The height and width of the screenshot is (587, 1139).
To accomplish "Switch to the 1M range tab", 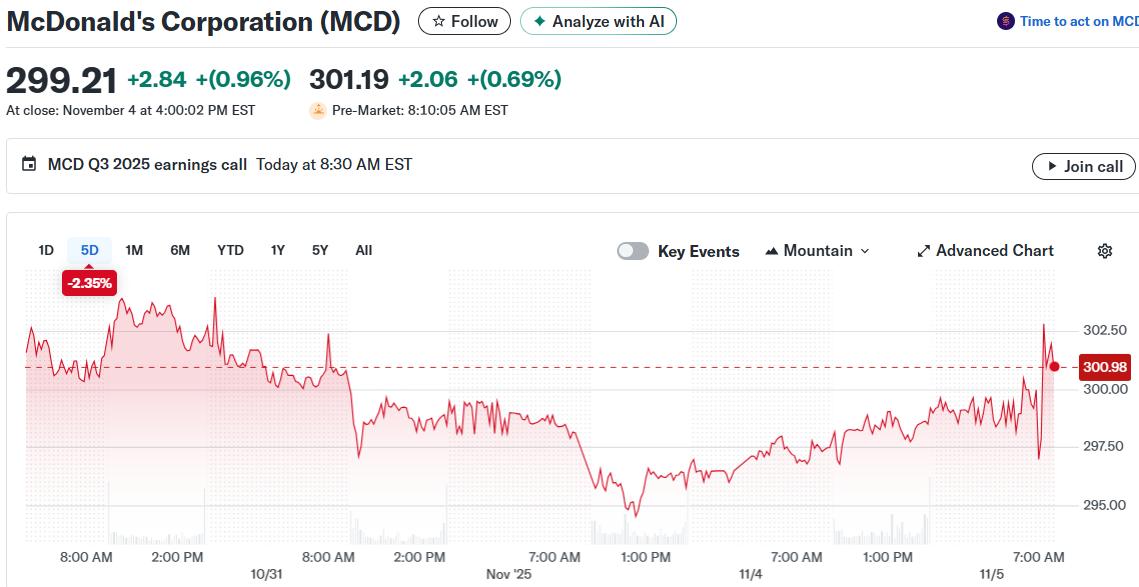I will pos(134,250).
